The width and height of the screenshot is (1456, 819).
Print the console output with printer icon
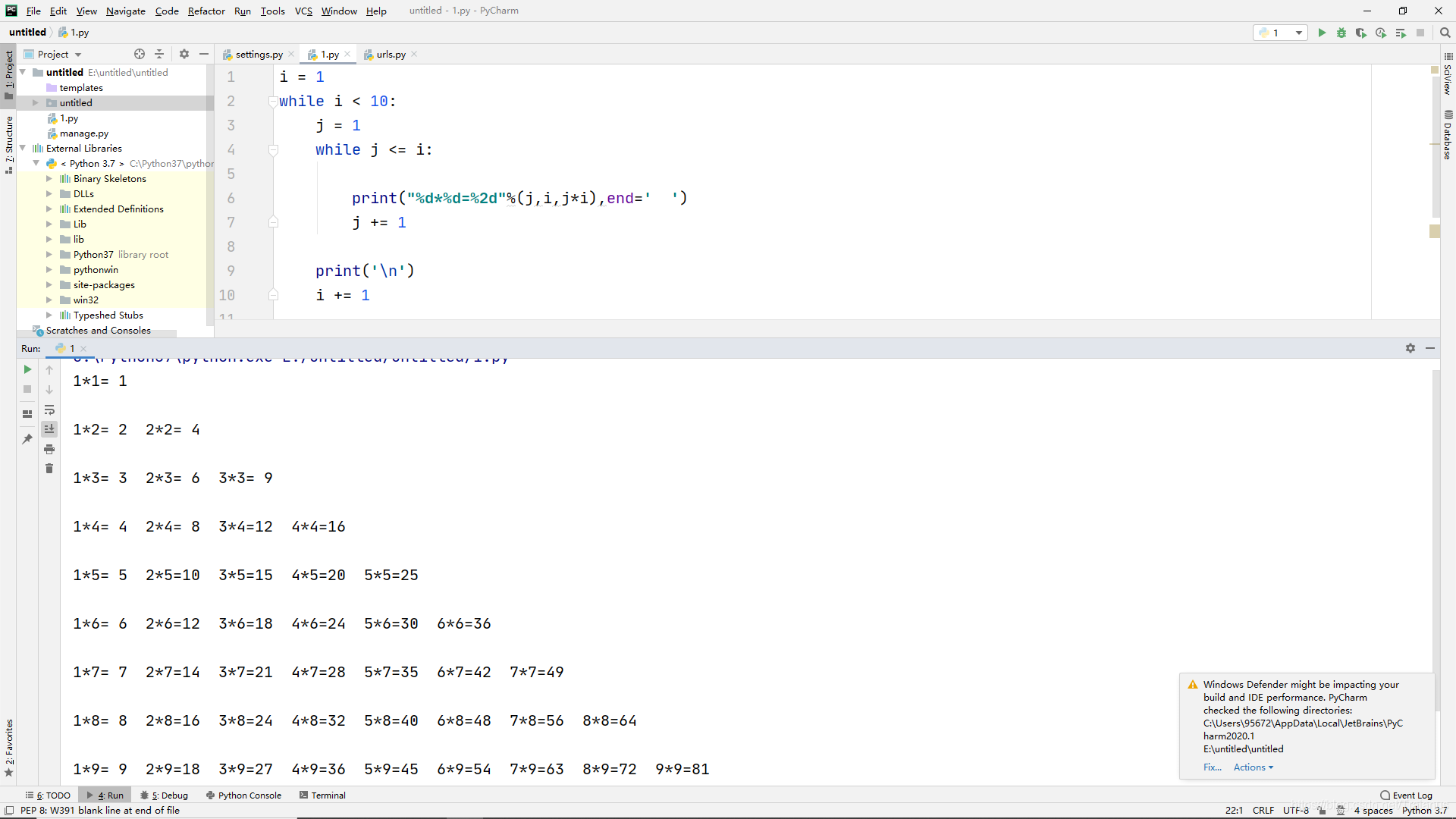[x=49, y=449]
